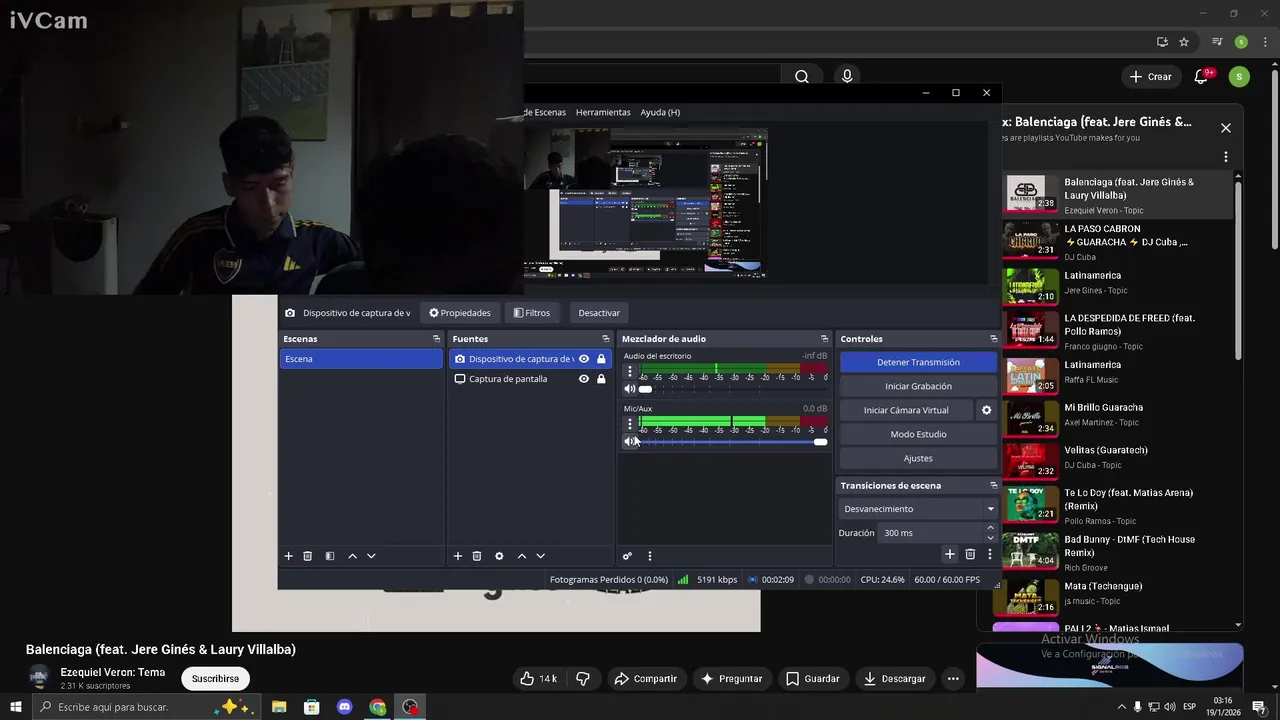Select the Escena scene in the list
This screenshot has width=1280, height=720.
pyautogui.click(x=361, y=359)
